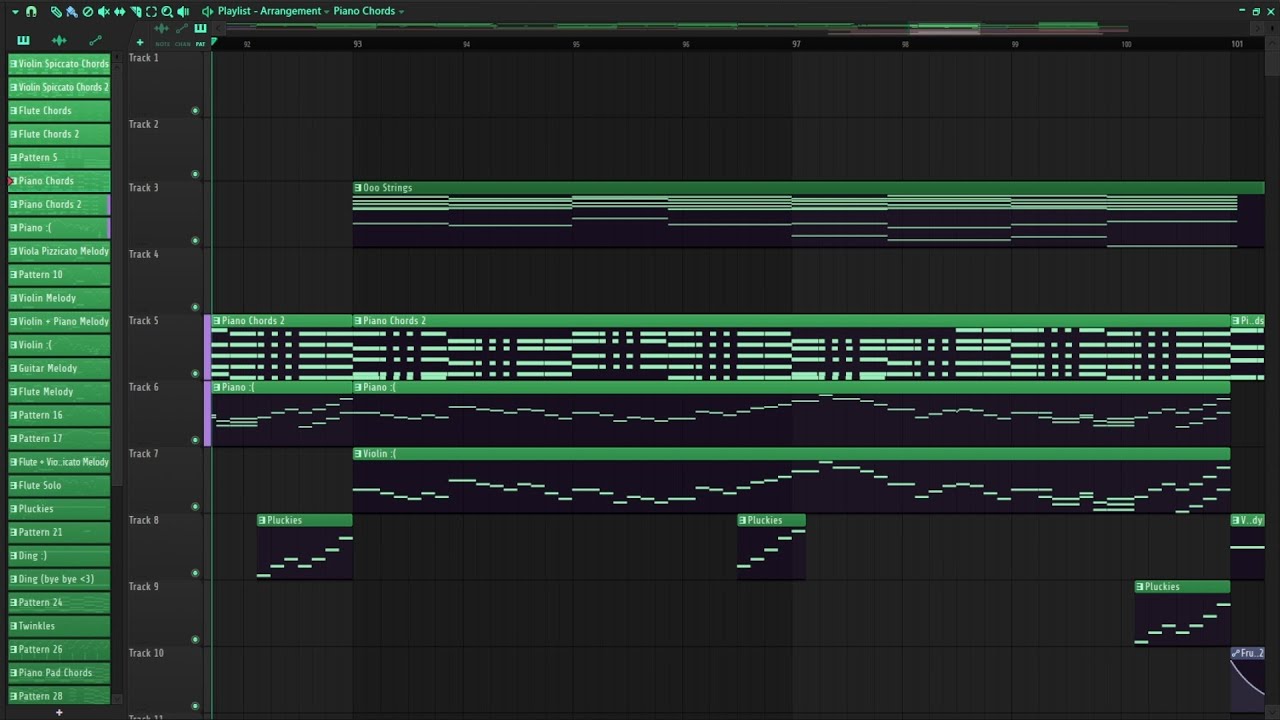Open Pluckies clip menu at bar 96
The height and width of the screenshot is (720, 1280).
click(x=743, y=520)
